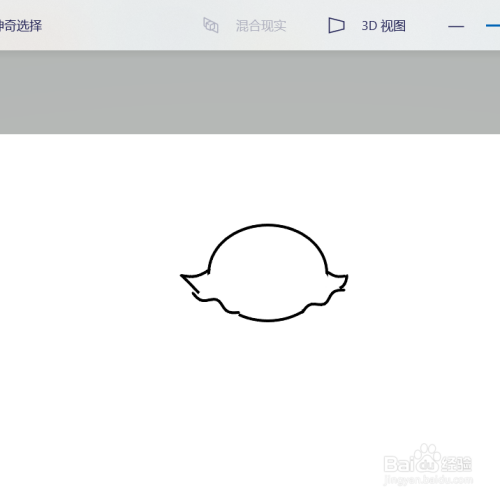
Task: Switch to 3D 视图 mode
Action: click(x=383, y=26)
